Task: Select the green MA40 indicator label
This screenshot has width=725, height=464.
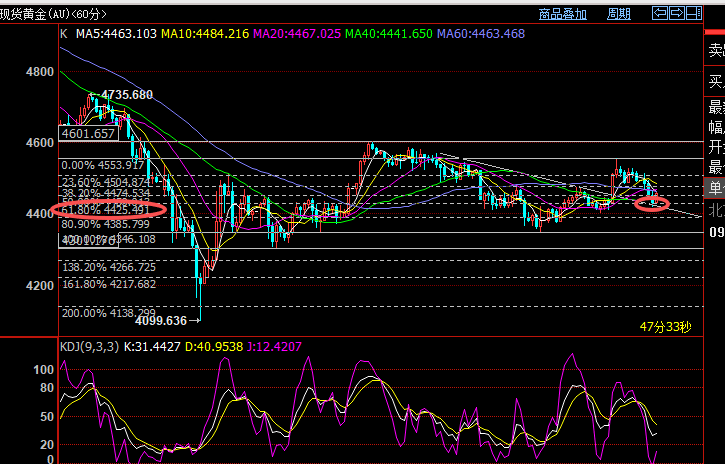Action: tap(389, 34)
